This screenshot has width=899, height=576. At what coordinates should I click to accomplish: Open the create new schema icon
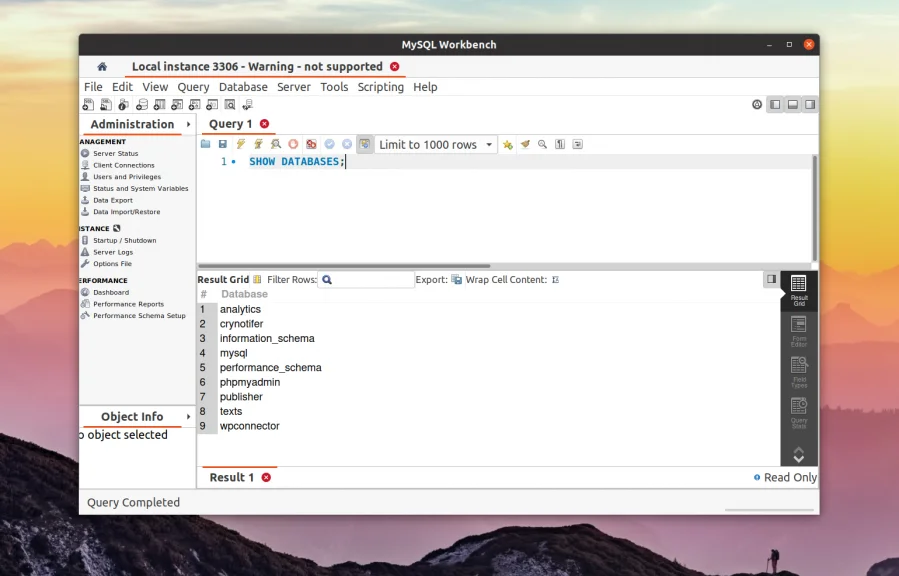click(x=142, y=104)
